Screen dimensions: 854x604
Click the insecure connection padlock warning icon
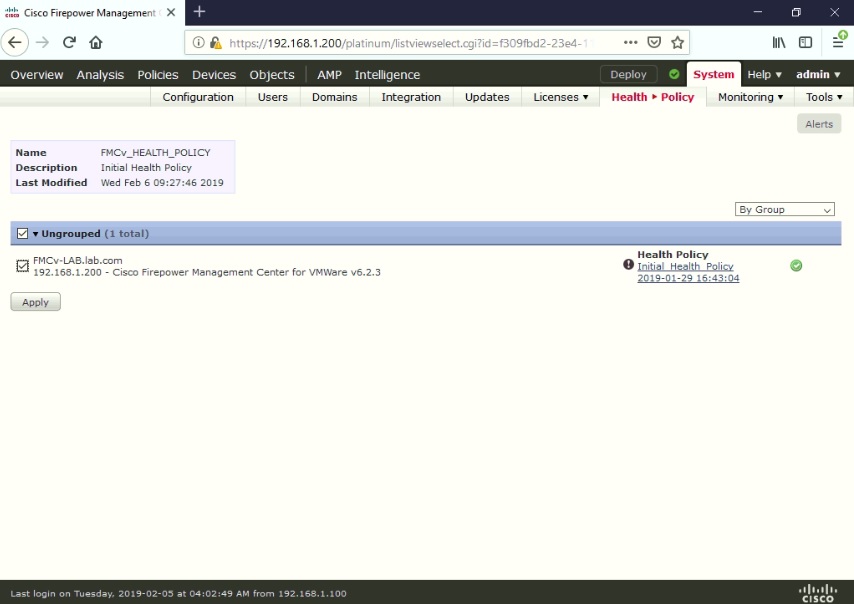pyautogui.click(x=216, y=42)
